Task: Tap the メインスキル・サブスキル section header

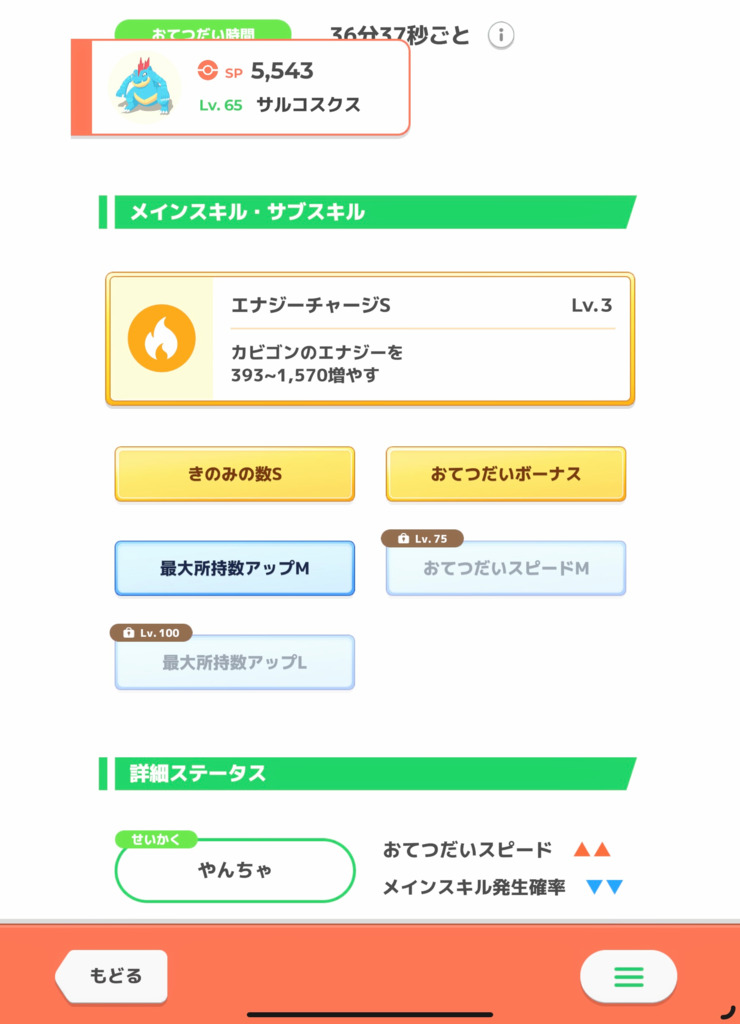Action: 368,212
